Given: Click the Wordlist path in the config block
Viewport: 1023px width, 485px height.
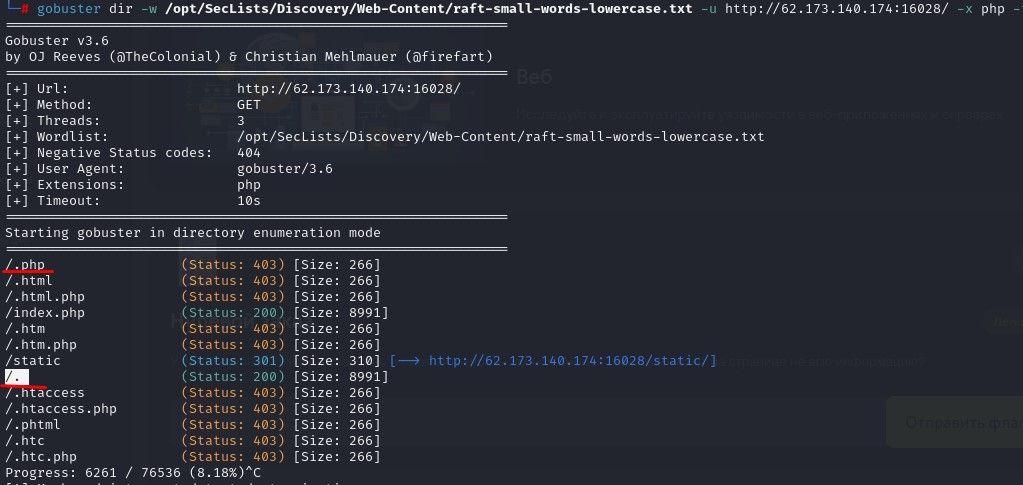Looking at the screenshot, I should tap(500, 137).
